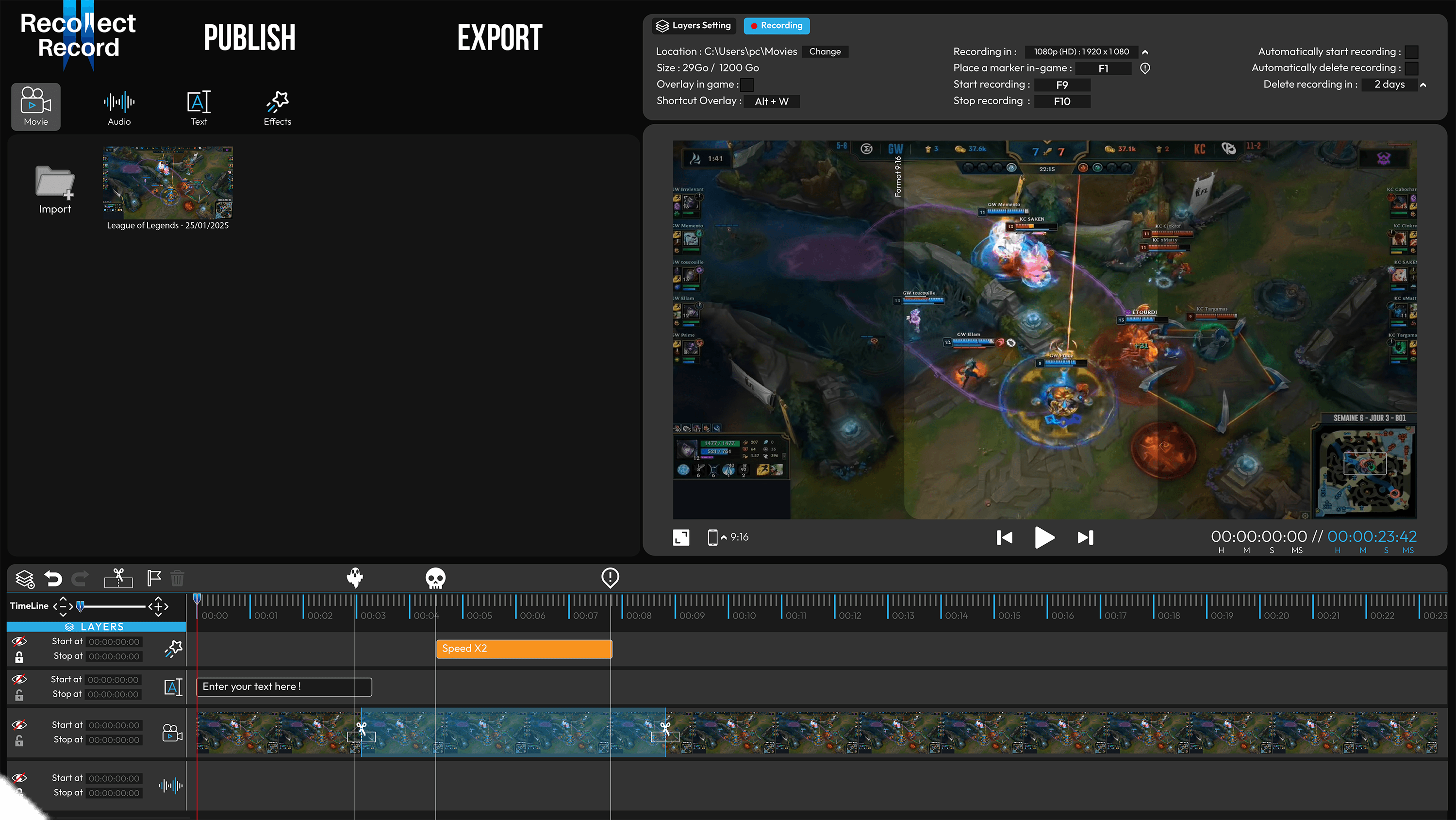This screenshot has width=1456, height=820.
Task: Click the exclamation pin marker above the timeline
Action: [611, 577]
